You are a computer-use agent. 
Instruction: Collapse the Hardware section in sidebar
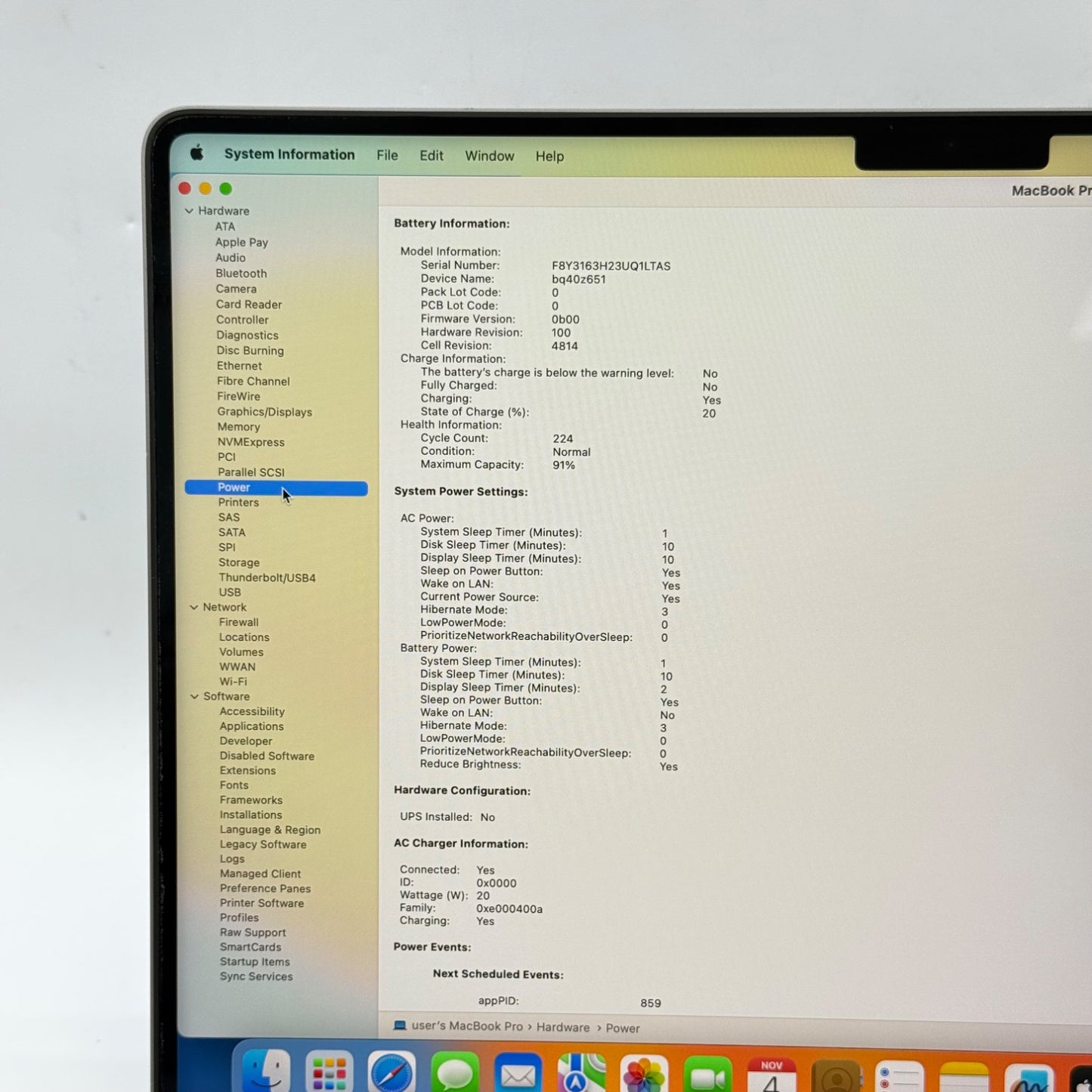189,211
